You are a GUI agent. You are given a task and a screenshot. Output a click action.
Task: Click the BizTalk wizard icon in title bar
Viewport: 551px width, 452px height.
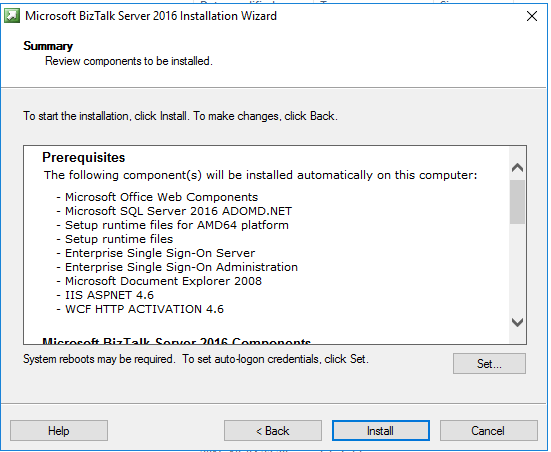tap(12, 16)
